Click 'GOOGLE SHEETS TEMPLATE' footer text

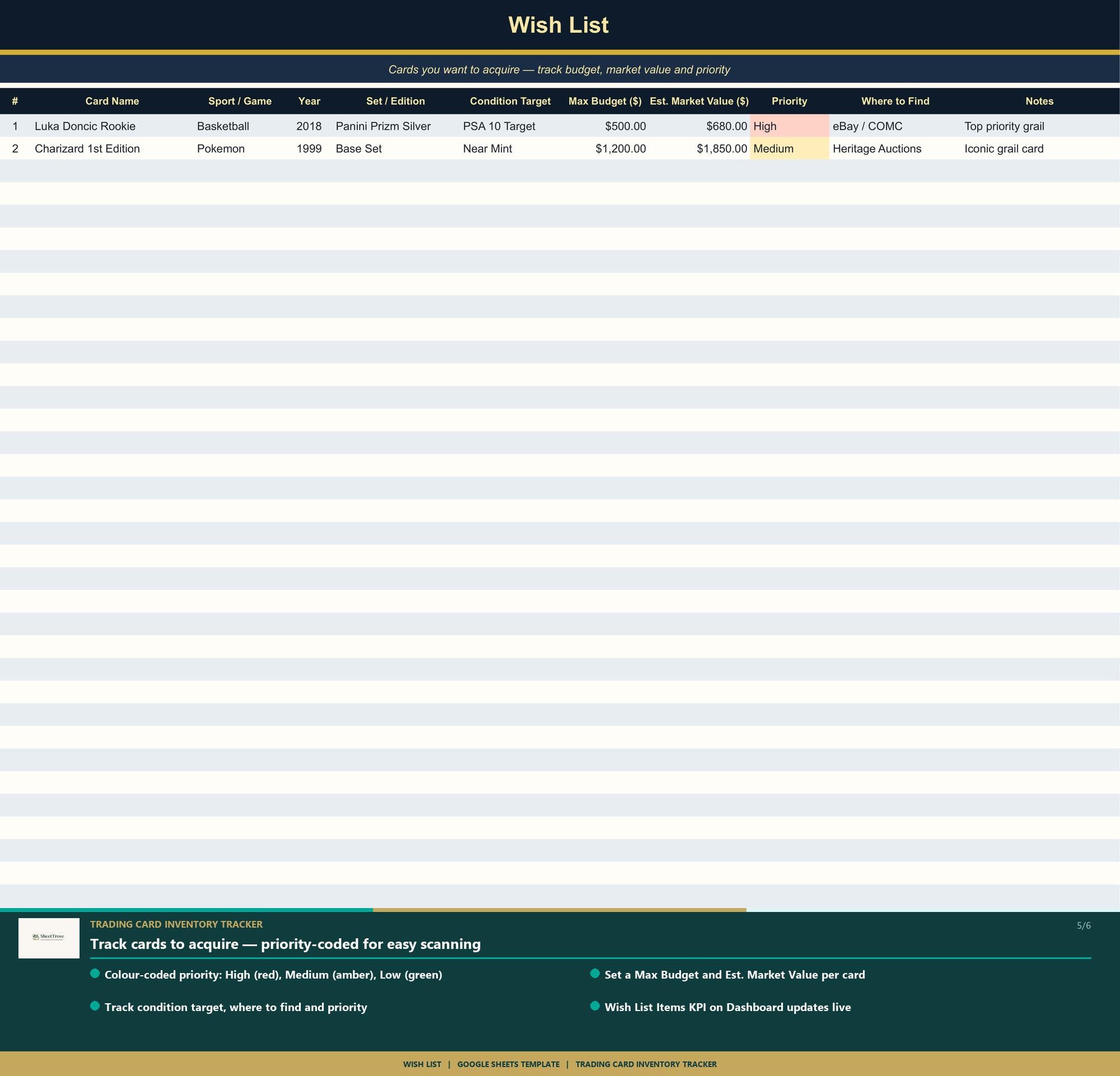(x=508, y=1064)
